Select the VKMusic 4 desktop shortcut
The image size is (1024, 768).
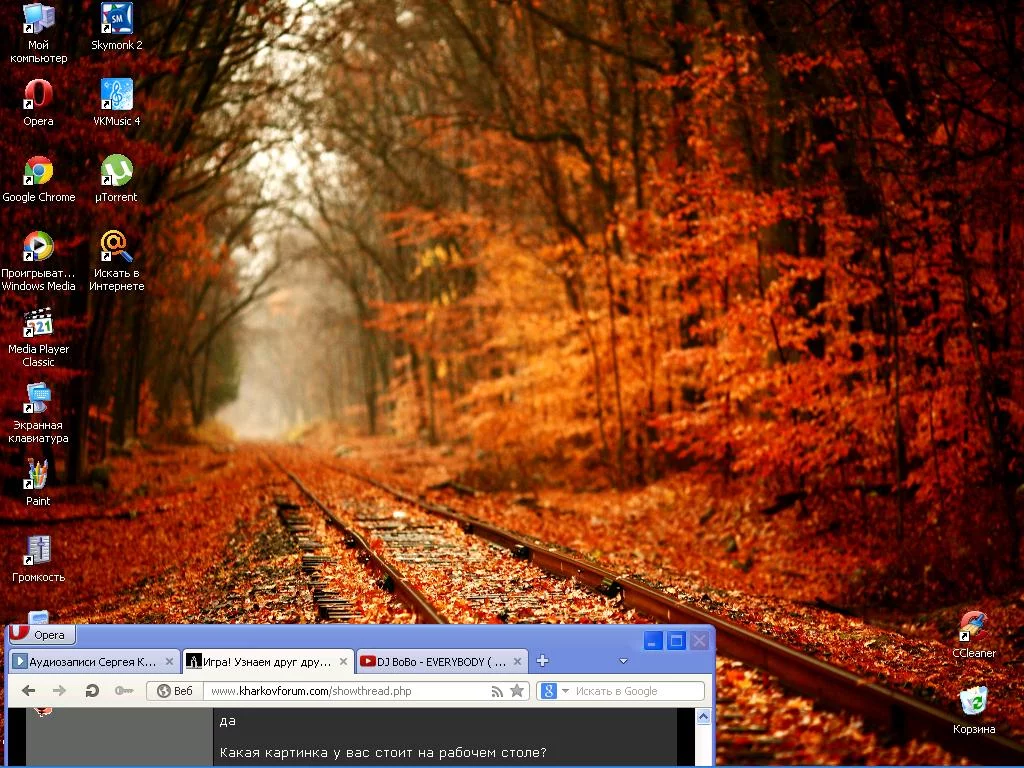(117, 103)
